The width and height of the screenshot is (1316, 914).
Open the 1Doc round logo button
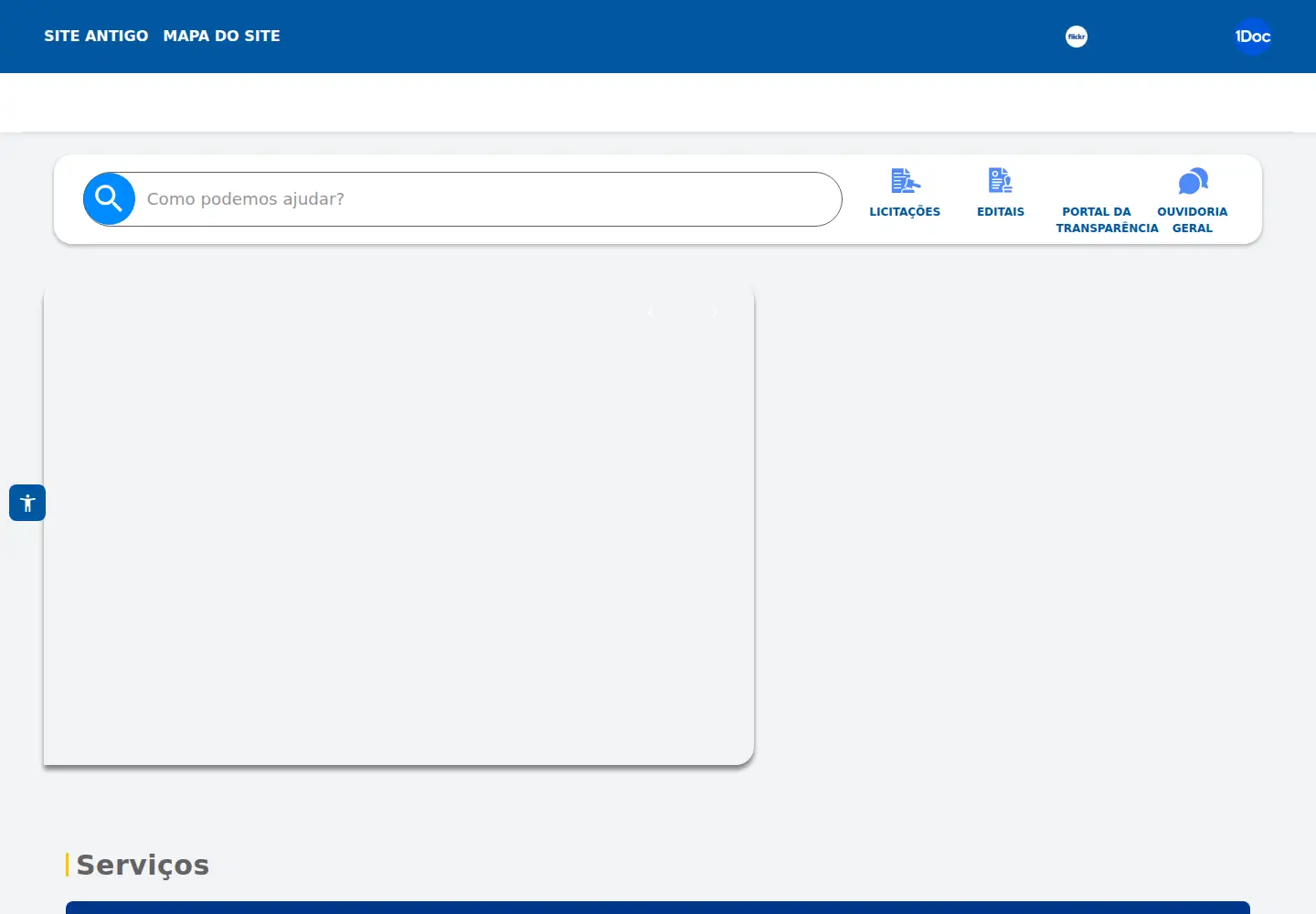point(1253,37)
